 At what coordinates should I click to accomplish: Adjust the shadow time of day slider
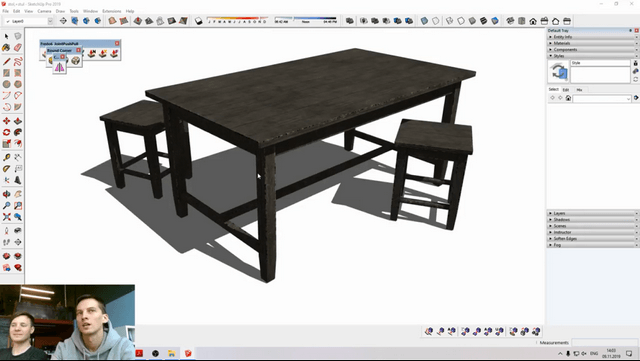coord(306,20)
